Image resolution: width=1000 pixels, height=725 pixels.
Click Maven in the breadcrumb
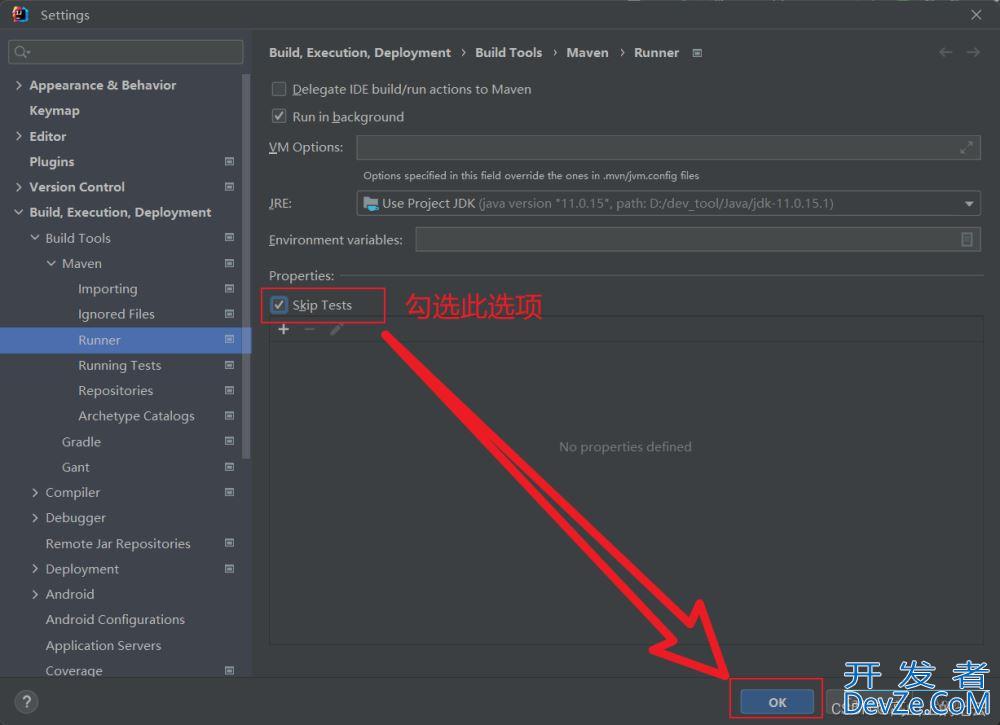click(x=587, y=52)
